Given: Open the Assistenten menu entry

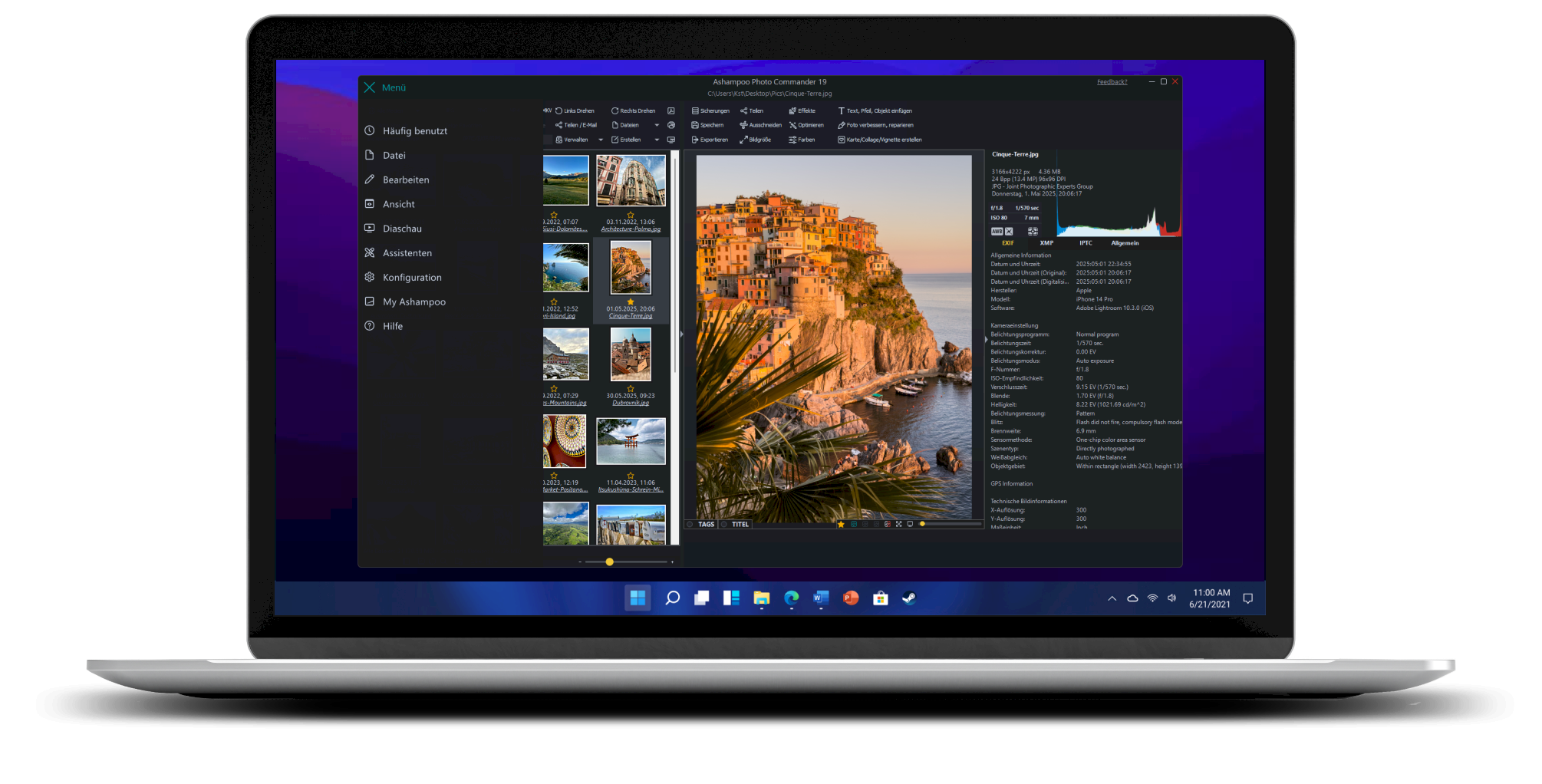Looking at the screenshot, I should (x=399, y=253).
